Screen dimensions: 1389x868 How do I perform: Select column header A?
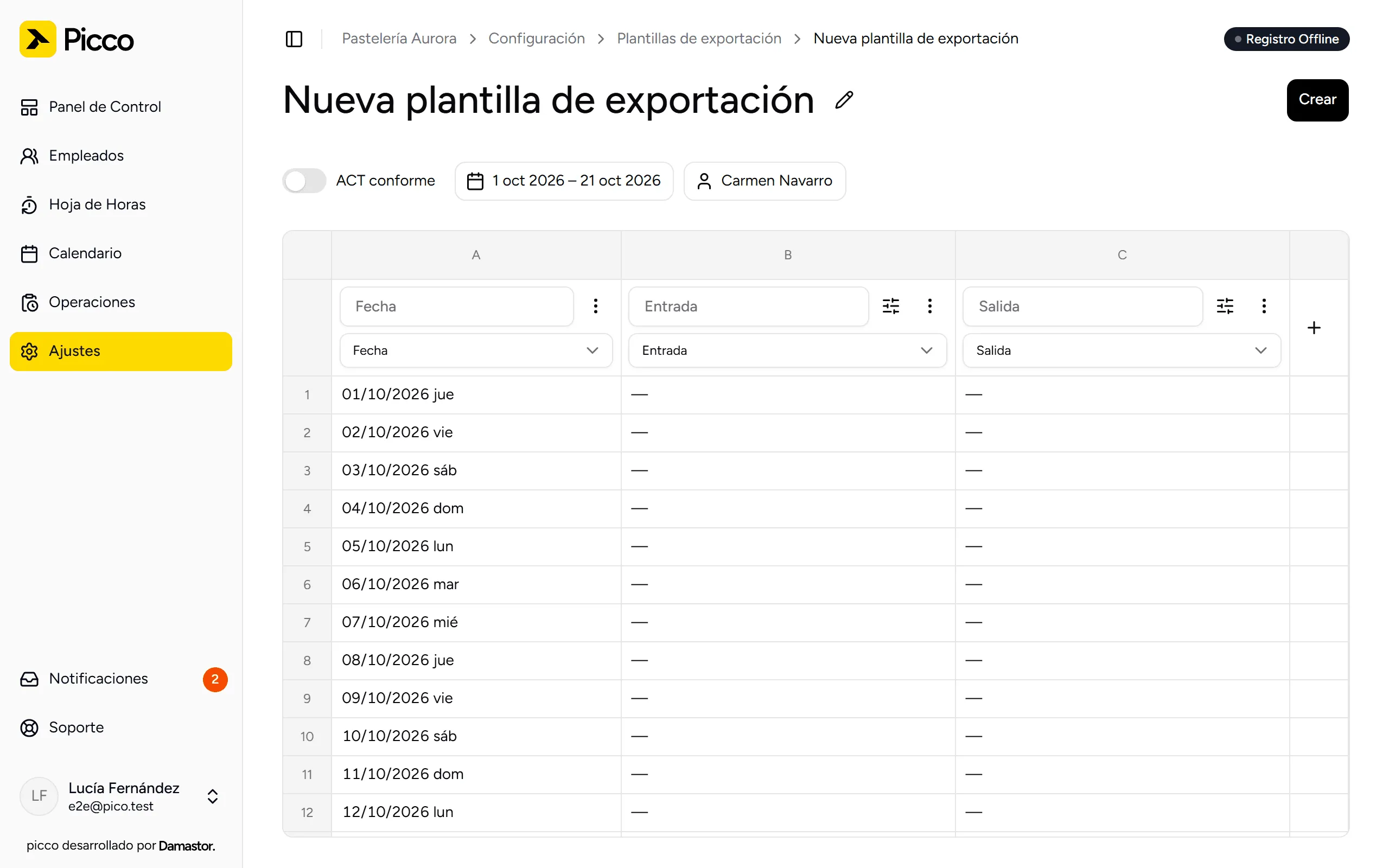(x=476, y=255)
